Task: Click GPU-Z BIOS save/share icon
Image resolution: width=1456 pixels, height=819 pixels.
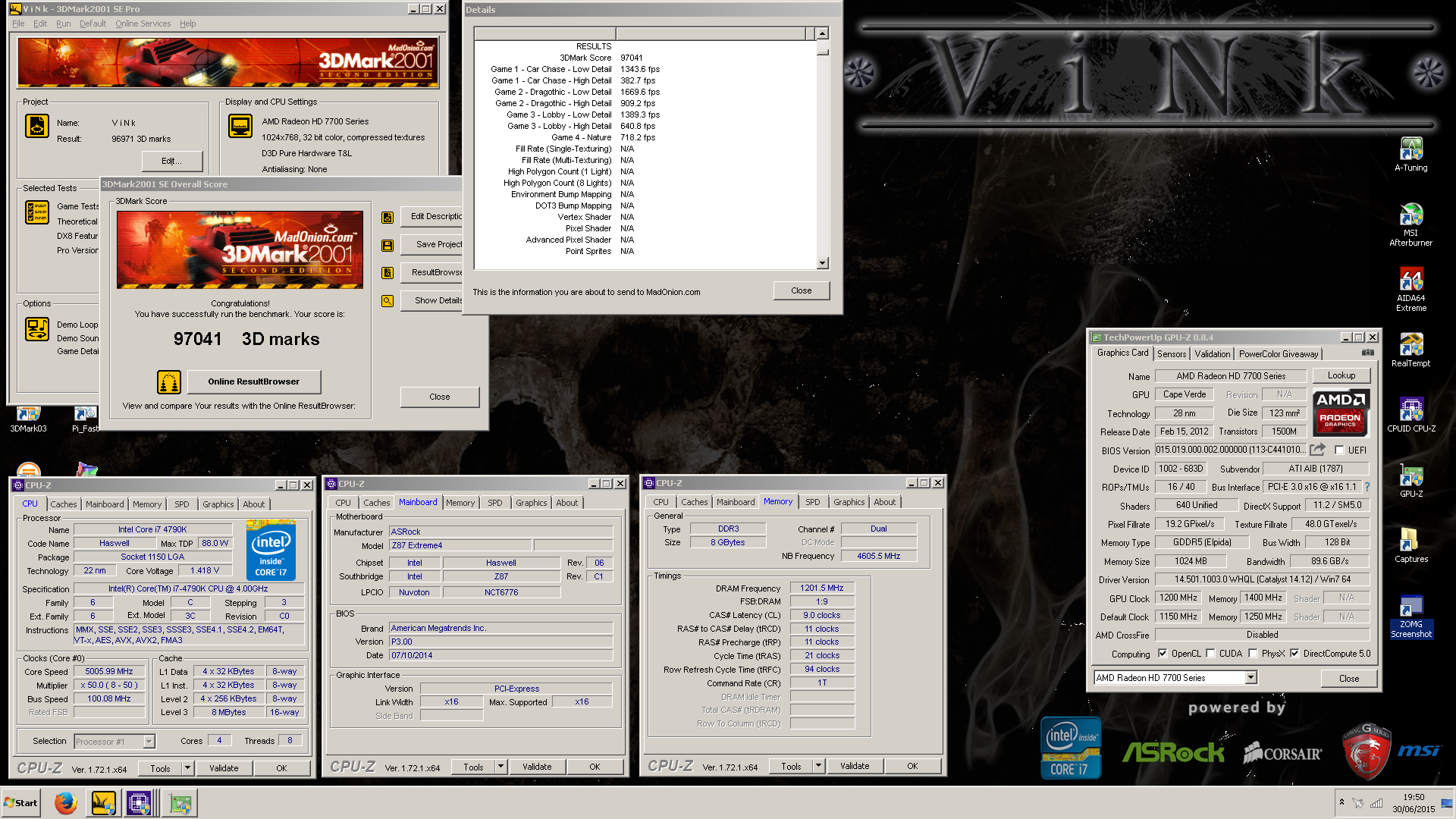Action: coord(1318,450)
